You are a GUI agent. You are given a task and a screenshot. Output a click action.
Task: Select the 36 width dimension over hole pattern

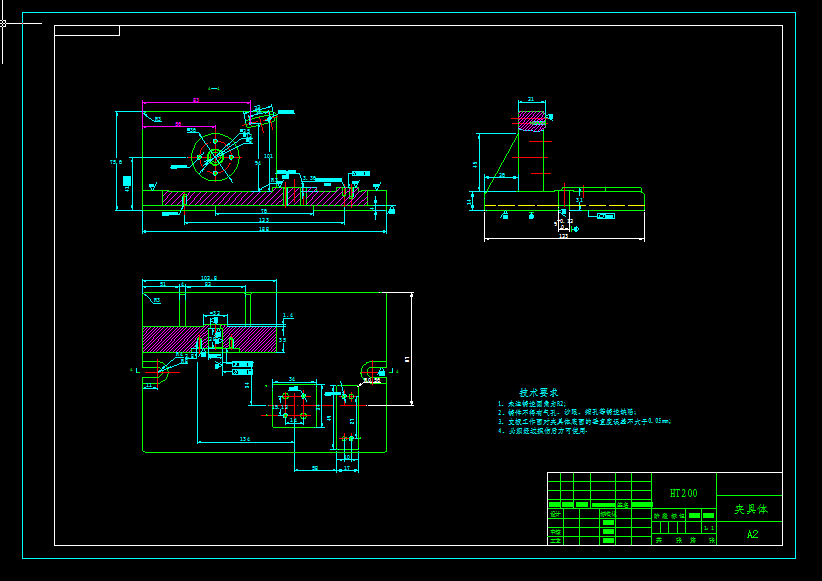coord(292,379)
